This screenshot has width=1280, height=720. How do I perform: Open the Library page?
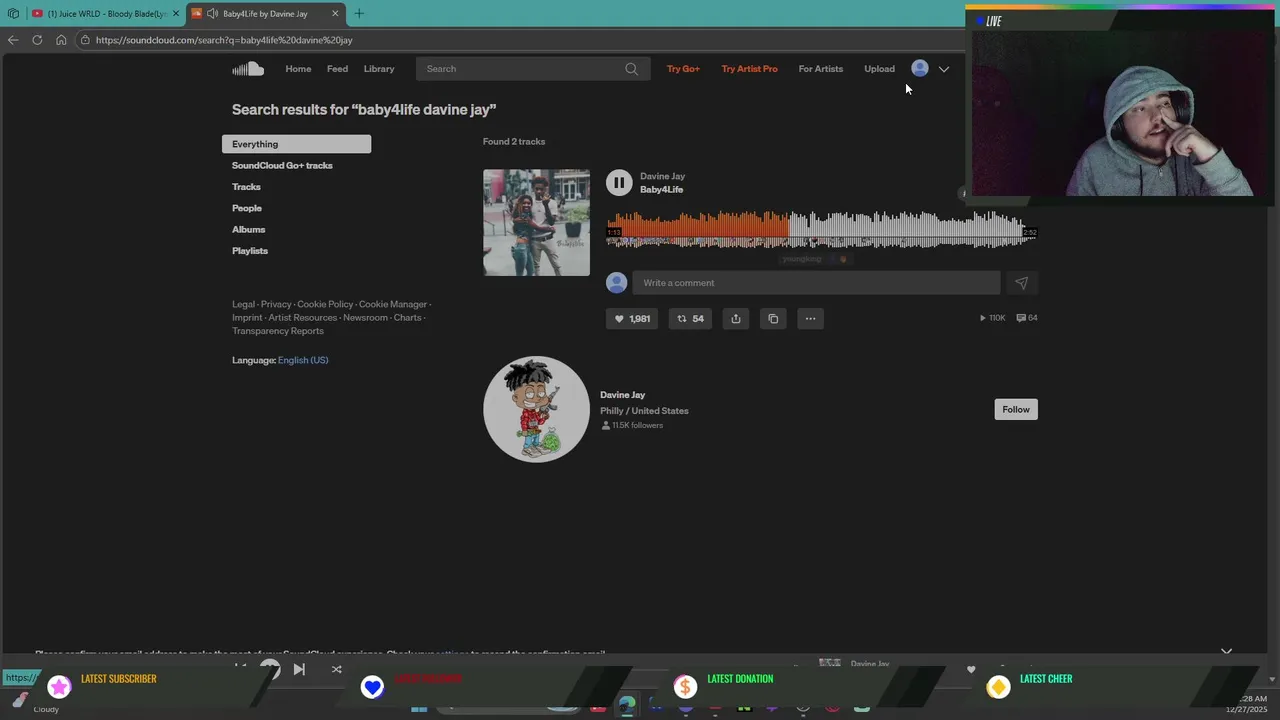click(x=379, y=69)
